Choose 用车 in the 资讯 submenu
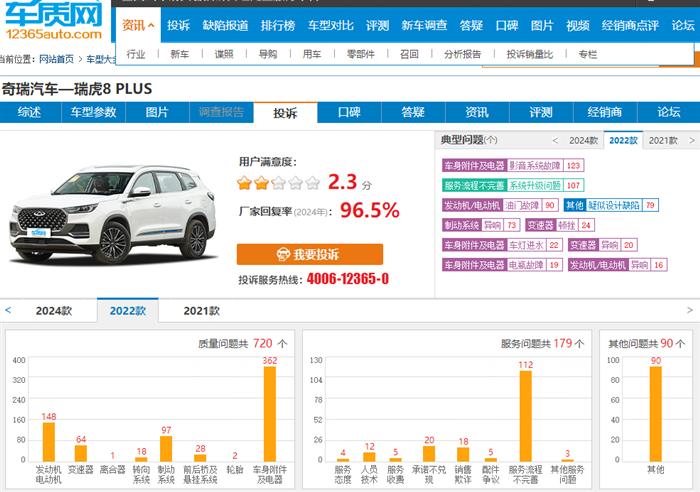 click(x=312, y=54)
